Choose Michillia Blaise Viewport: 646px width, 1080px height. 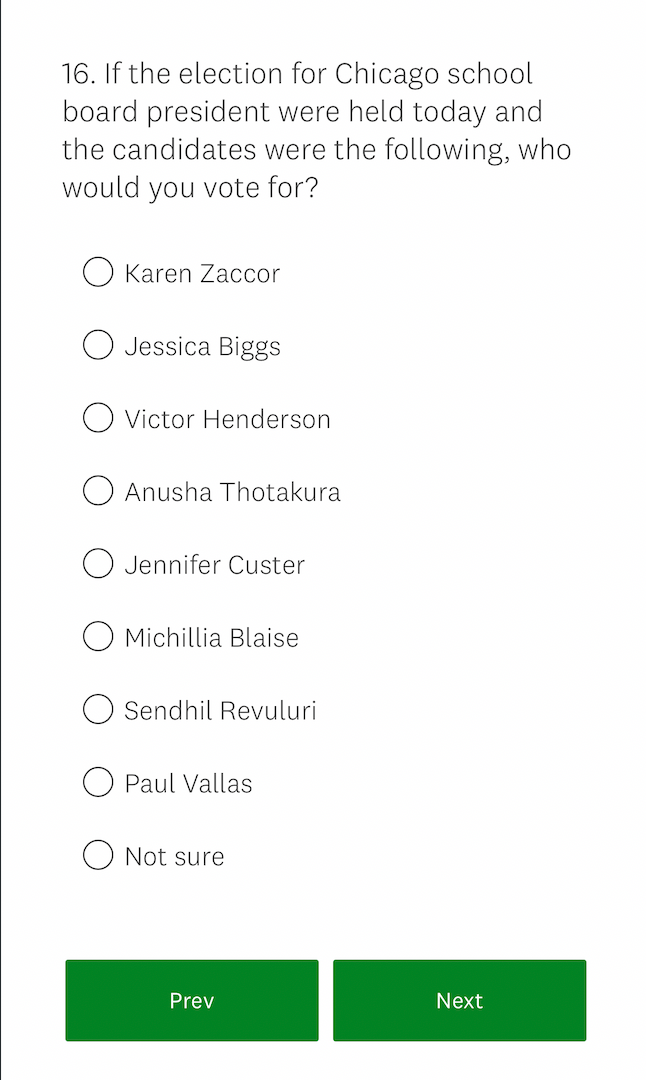(97, 636)
